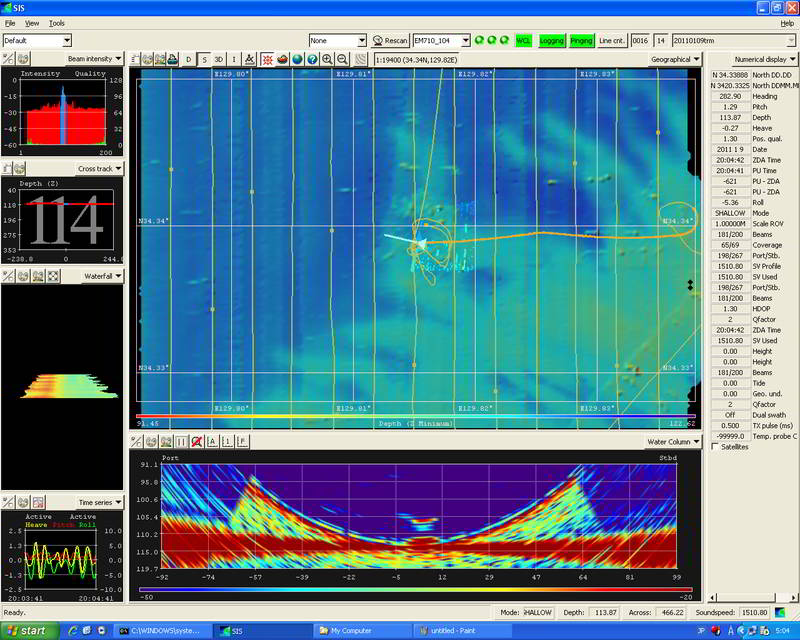Click the zoom out magnifier icon
The height and width of the screenshot is (640, 800).
click(343, 60)
